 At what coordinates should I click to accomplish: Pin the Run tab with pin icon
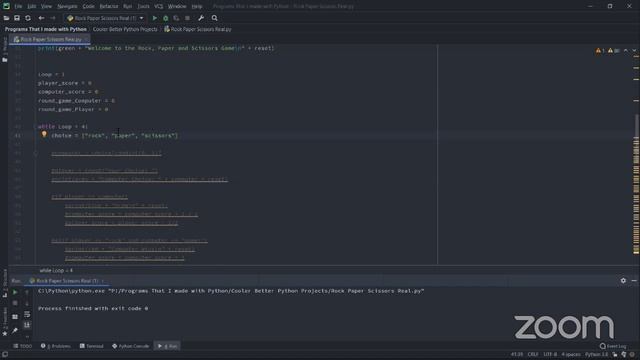[15, 330]
